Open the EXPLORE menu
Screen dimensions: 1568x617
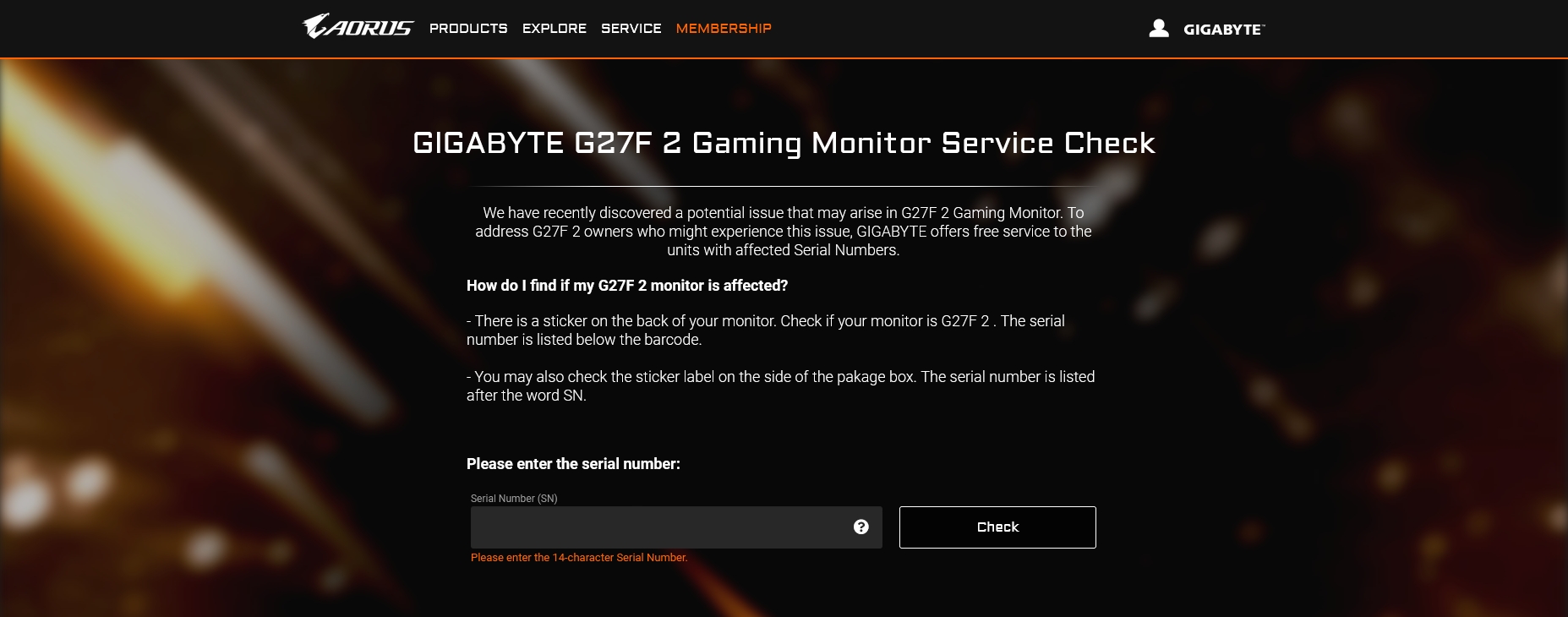click(x=555, y=28)
